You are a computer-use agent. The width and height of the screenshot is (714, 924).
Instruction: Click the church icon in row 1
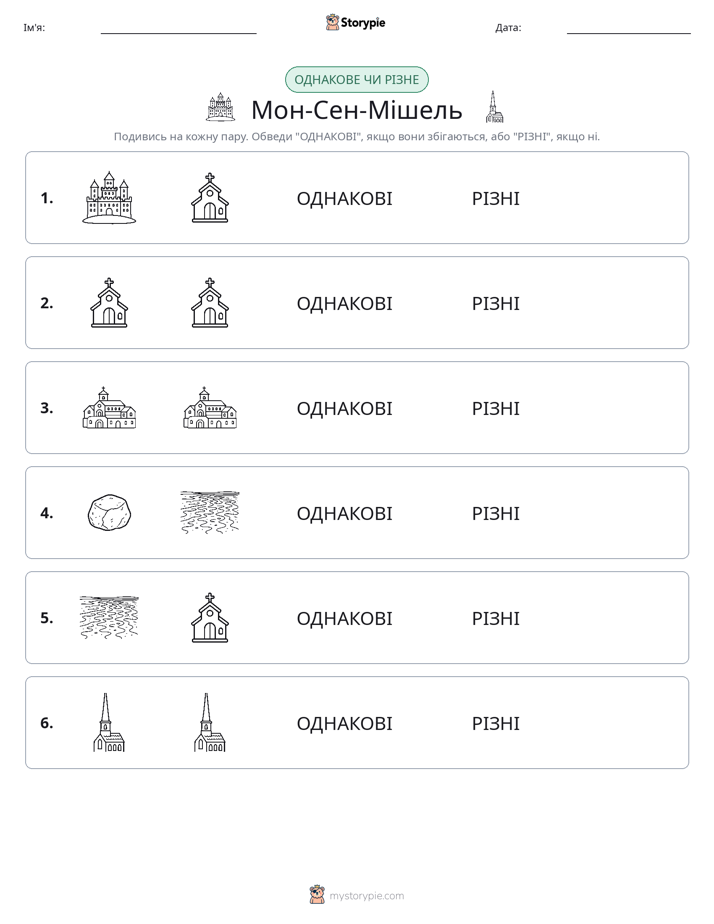pos(210,197)
